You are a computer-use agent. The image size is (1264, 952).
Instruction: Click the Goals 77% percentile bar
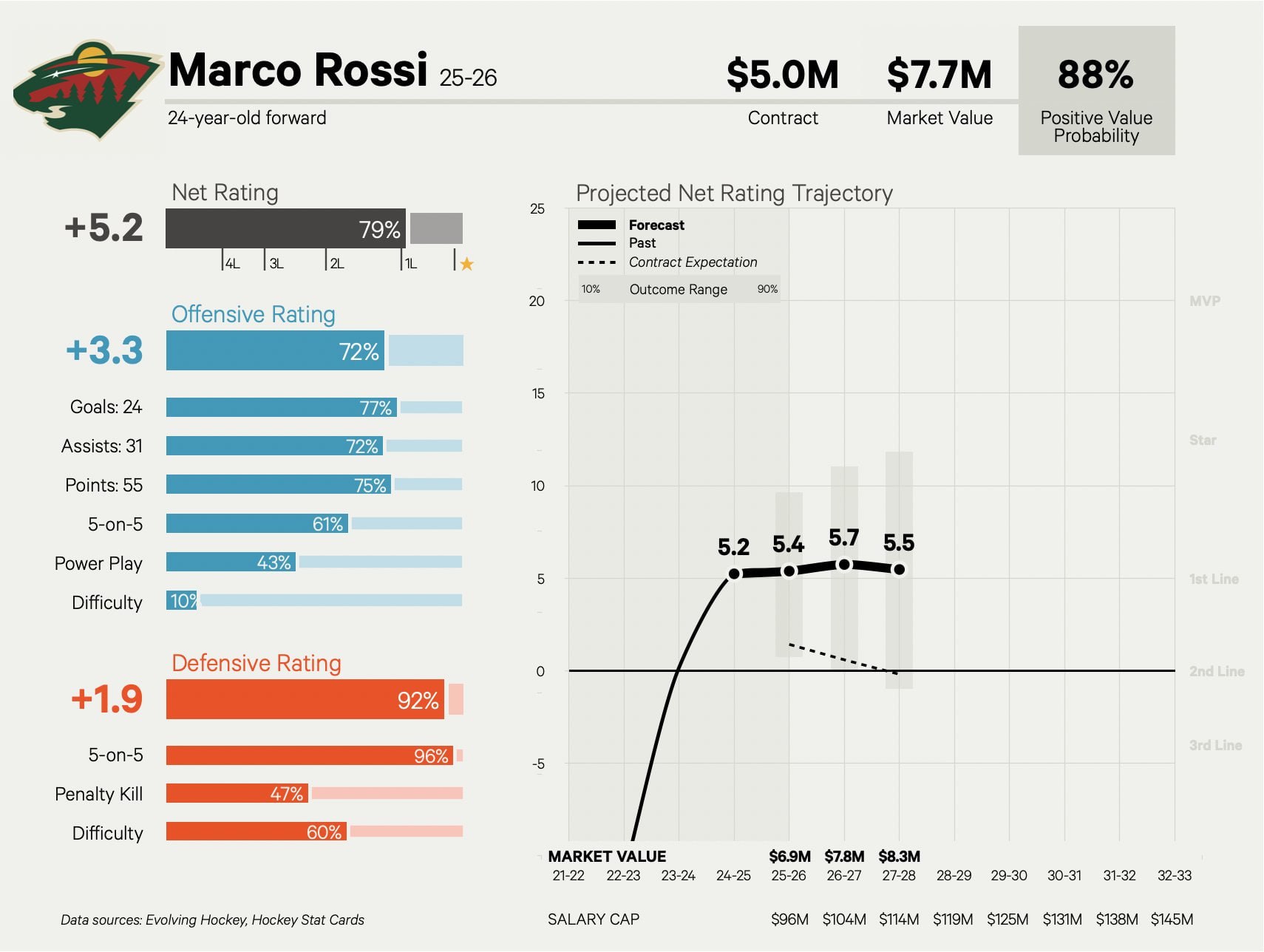click(282, 407)
